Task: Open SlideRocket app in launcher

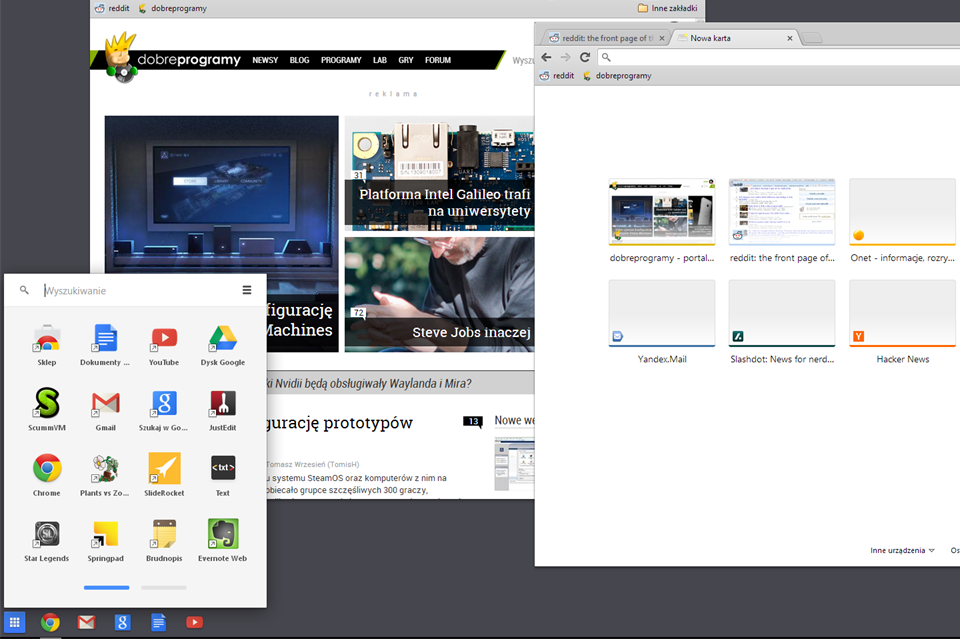Action: [x=164, y=476]
